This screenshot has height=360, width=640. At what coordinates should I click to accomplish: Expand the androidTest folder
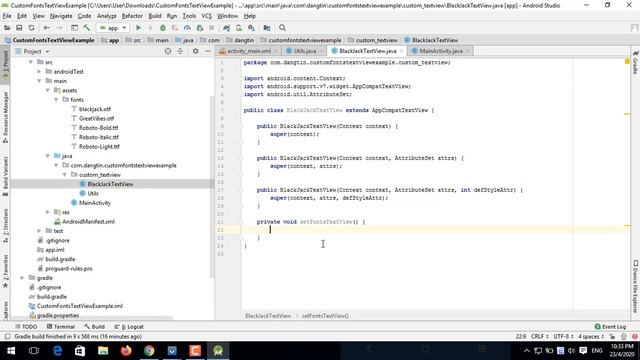39,71
